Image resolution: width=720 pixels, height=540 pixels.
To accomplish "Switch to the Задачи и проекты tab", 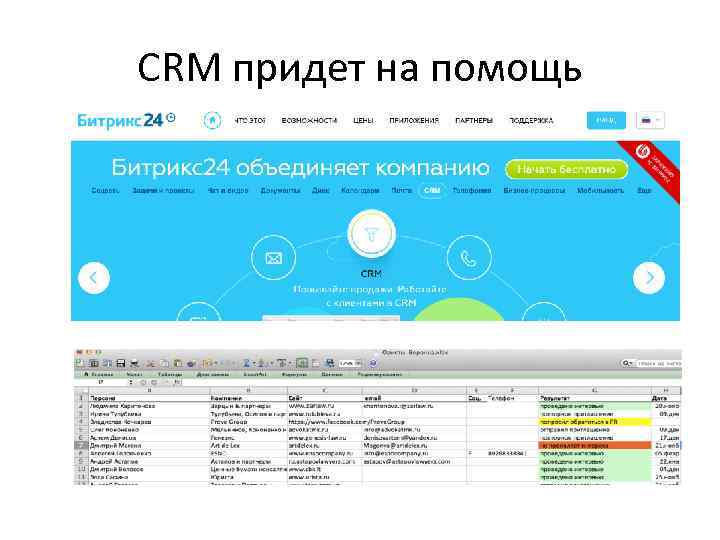I will (x=163, y=190).
